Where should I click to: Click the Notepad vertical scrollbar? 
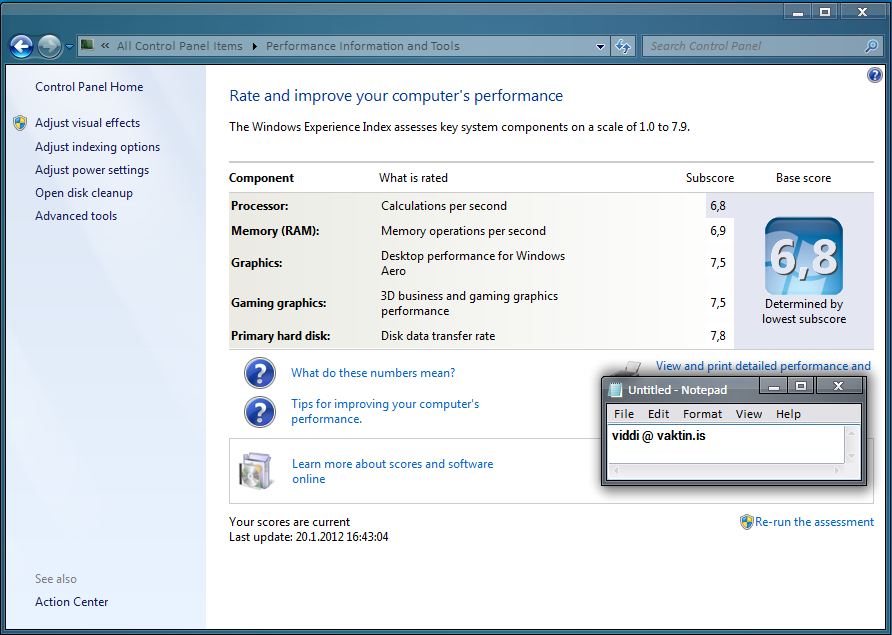[851, 444]
